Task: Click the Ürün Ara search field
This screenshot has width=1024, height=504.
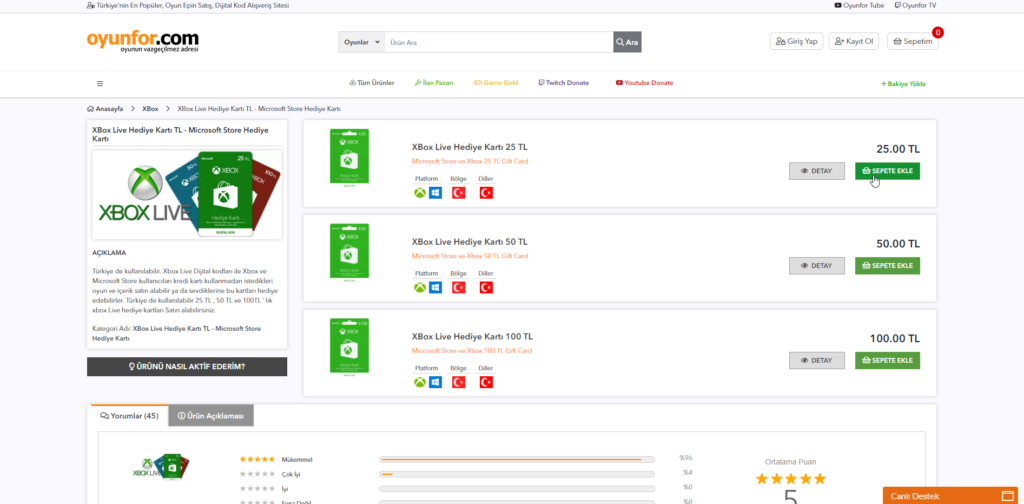Action: 498,42
